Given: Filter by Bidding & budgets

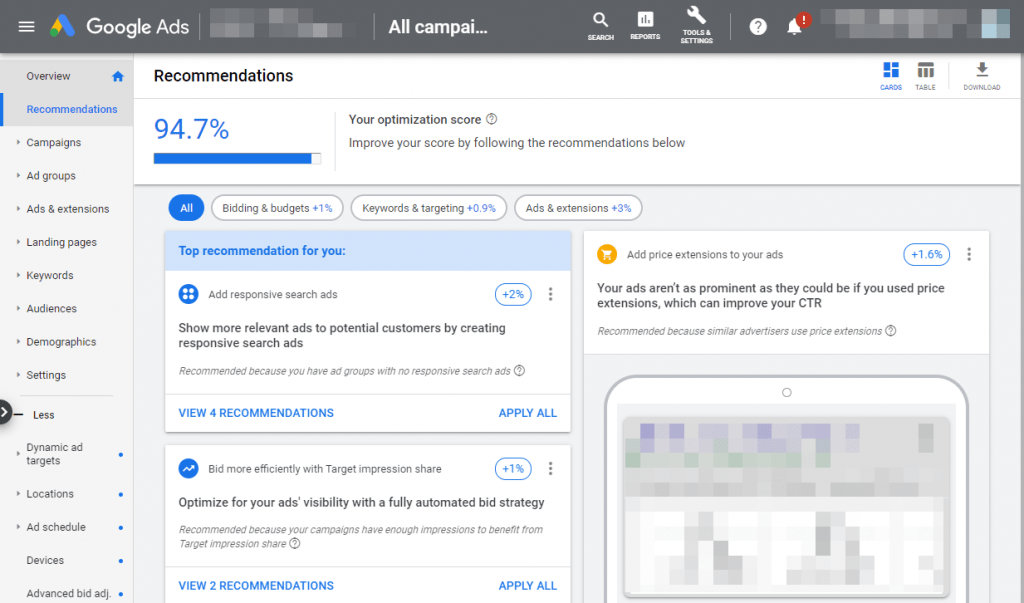Looking at the screenshot, I should point(277,208).
